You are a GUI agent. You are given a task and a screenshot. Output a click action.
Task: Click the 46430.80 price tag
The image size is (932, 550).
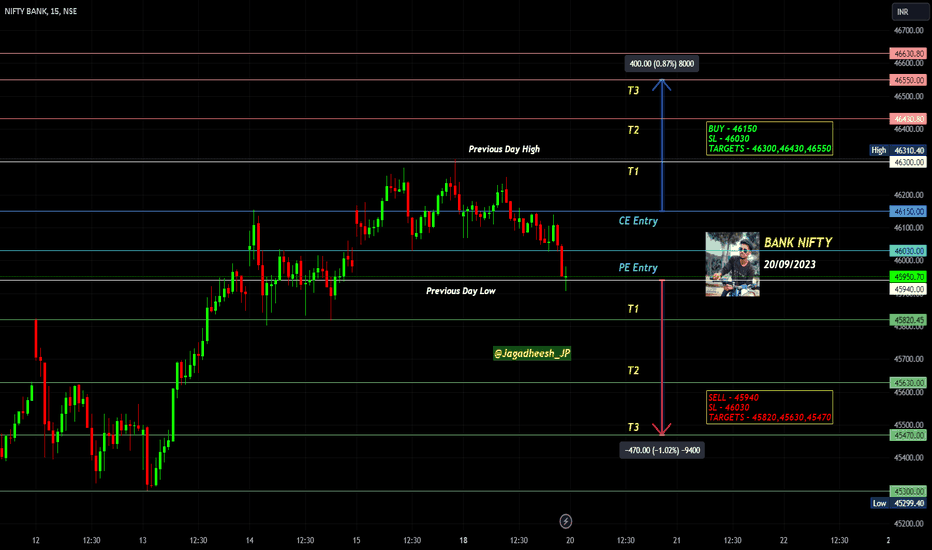908,119
